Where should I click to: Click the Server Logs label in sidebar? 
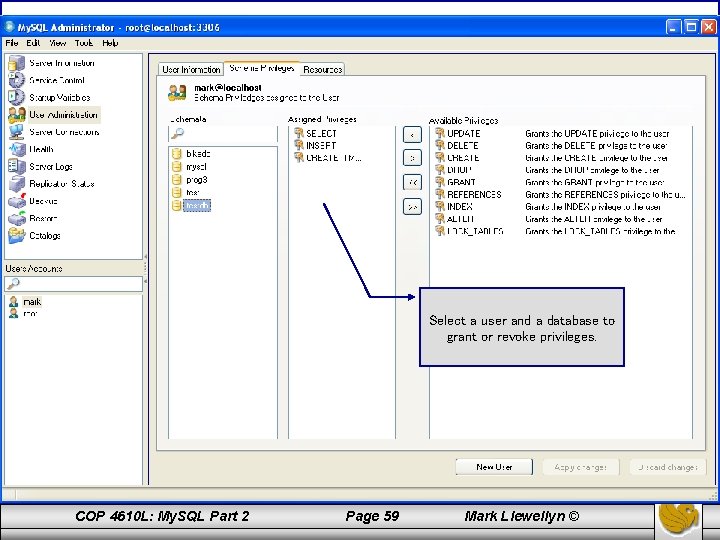pyautogui.click(x=51, y=167)
